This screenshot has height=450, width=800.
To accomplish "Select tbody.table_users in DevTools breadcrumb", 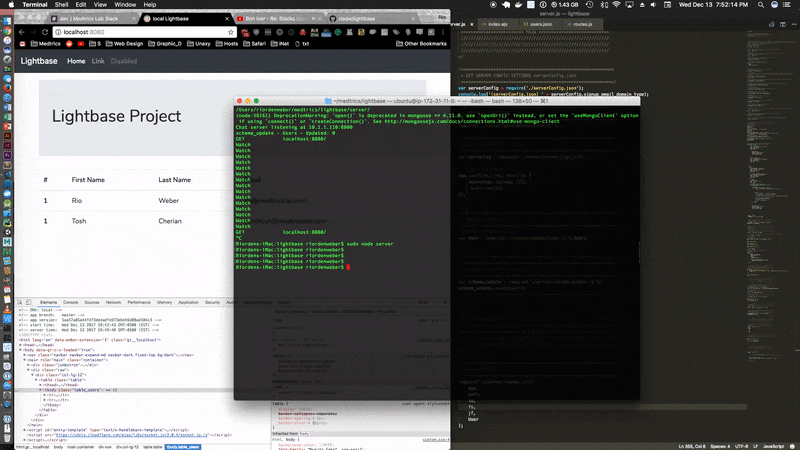I will point(183,447).
